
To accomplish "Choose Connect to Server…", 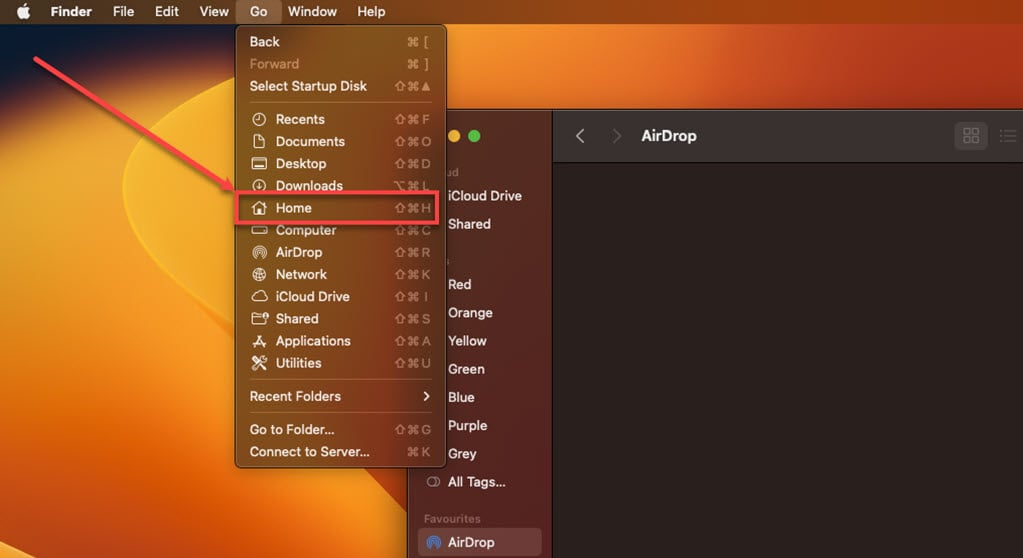I will (x=341, y=452).
